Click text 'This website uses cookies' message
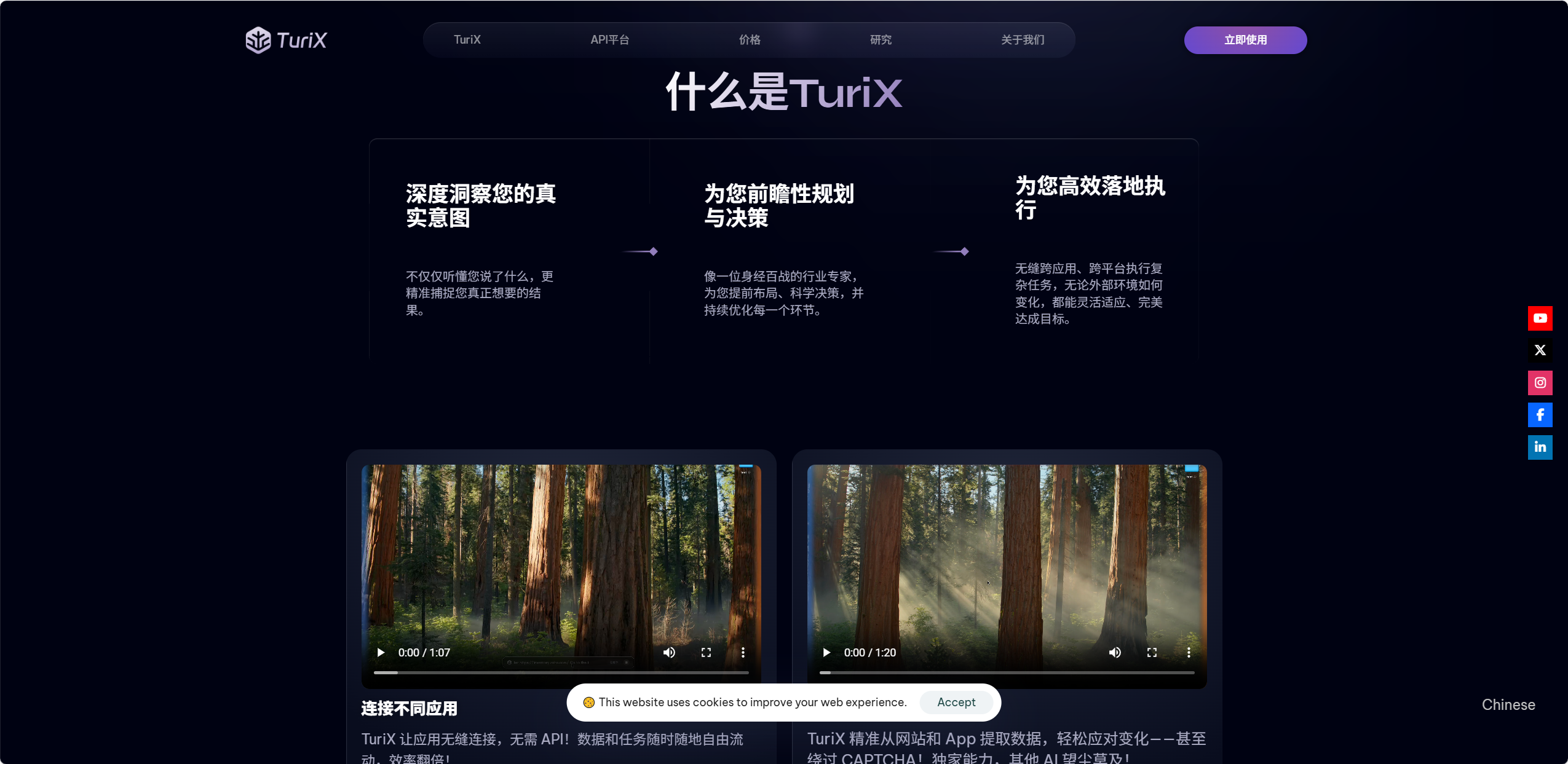1568x764 pixels. (x=753, y=703)
